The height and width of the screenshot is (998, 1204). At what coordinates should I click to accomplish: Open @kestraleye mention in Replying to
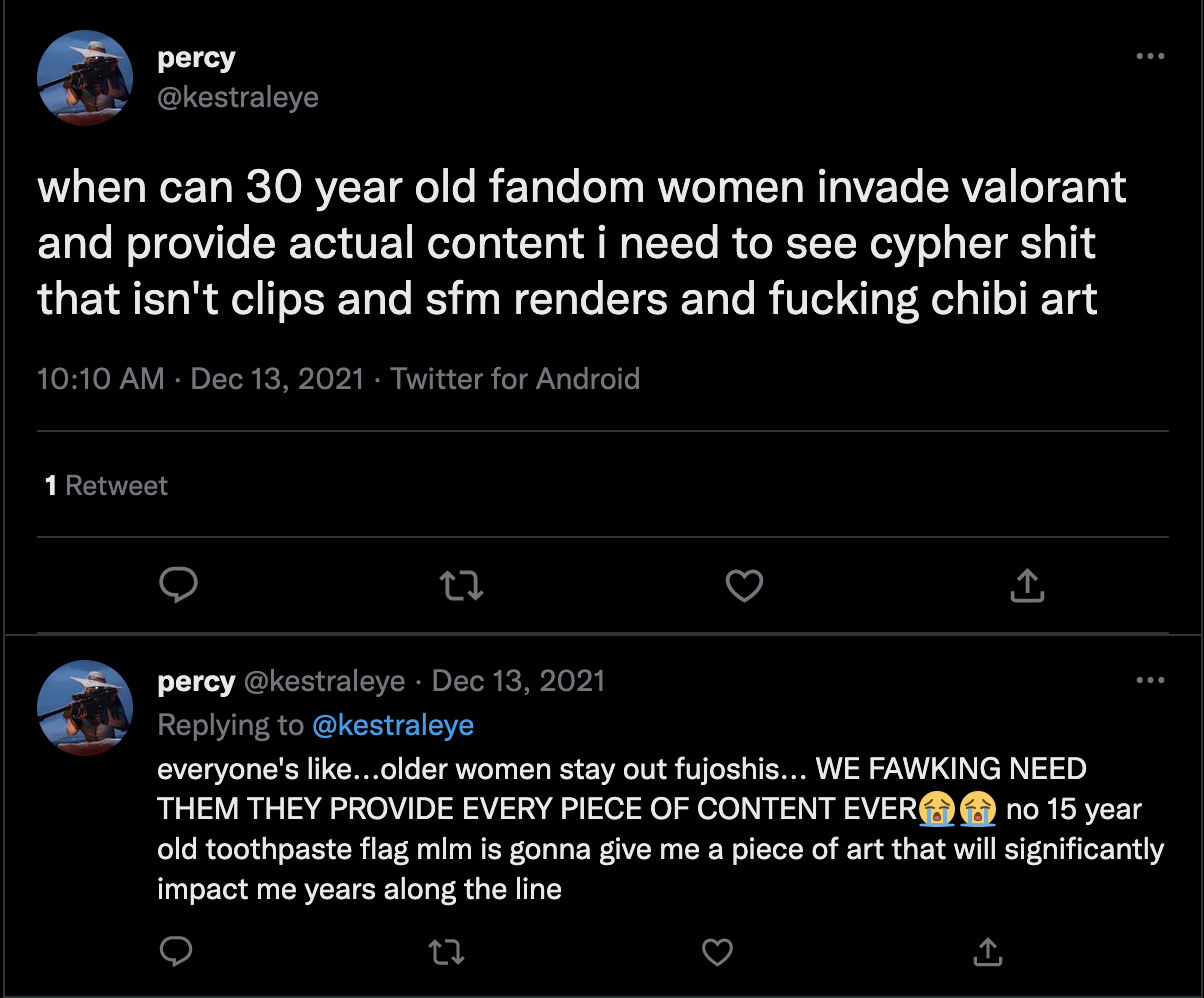pyautogui.click(x=393, y=725)
